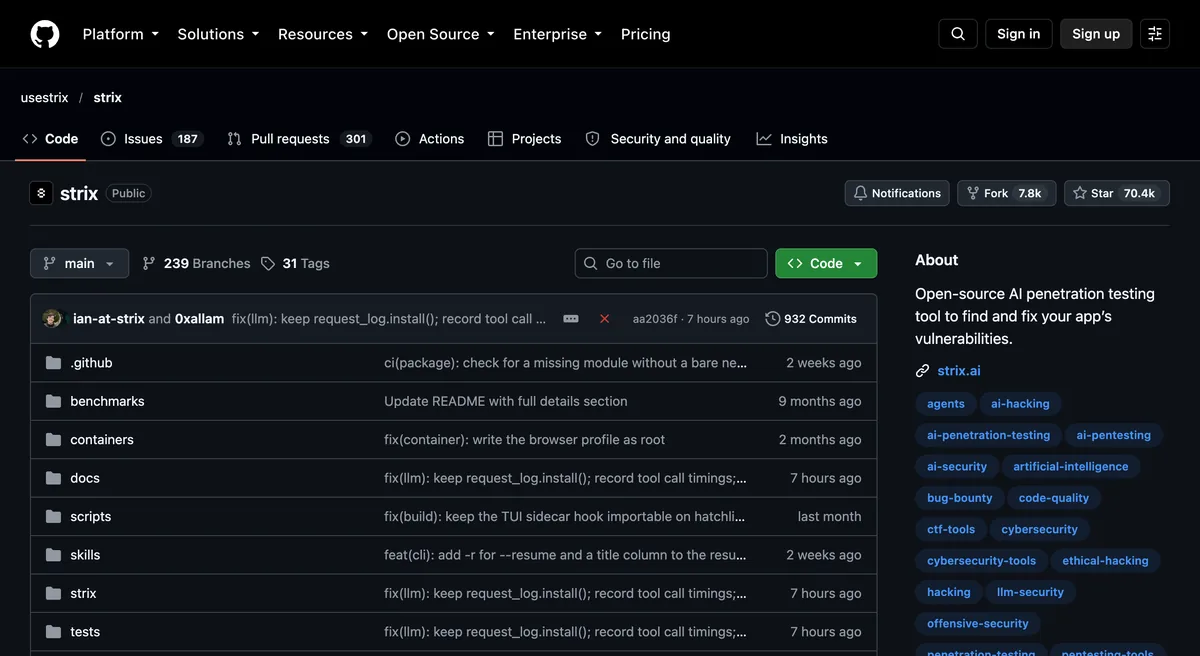1200x656 pixels.
Task: Open the strix.ai website link
Action: click(959, 371)
